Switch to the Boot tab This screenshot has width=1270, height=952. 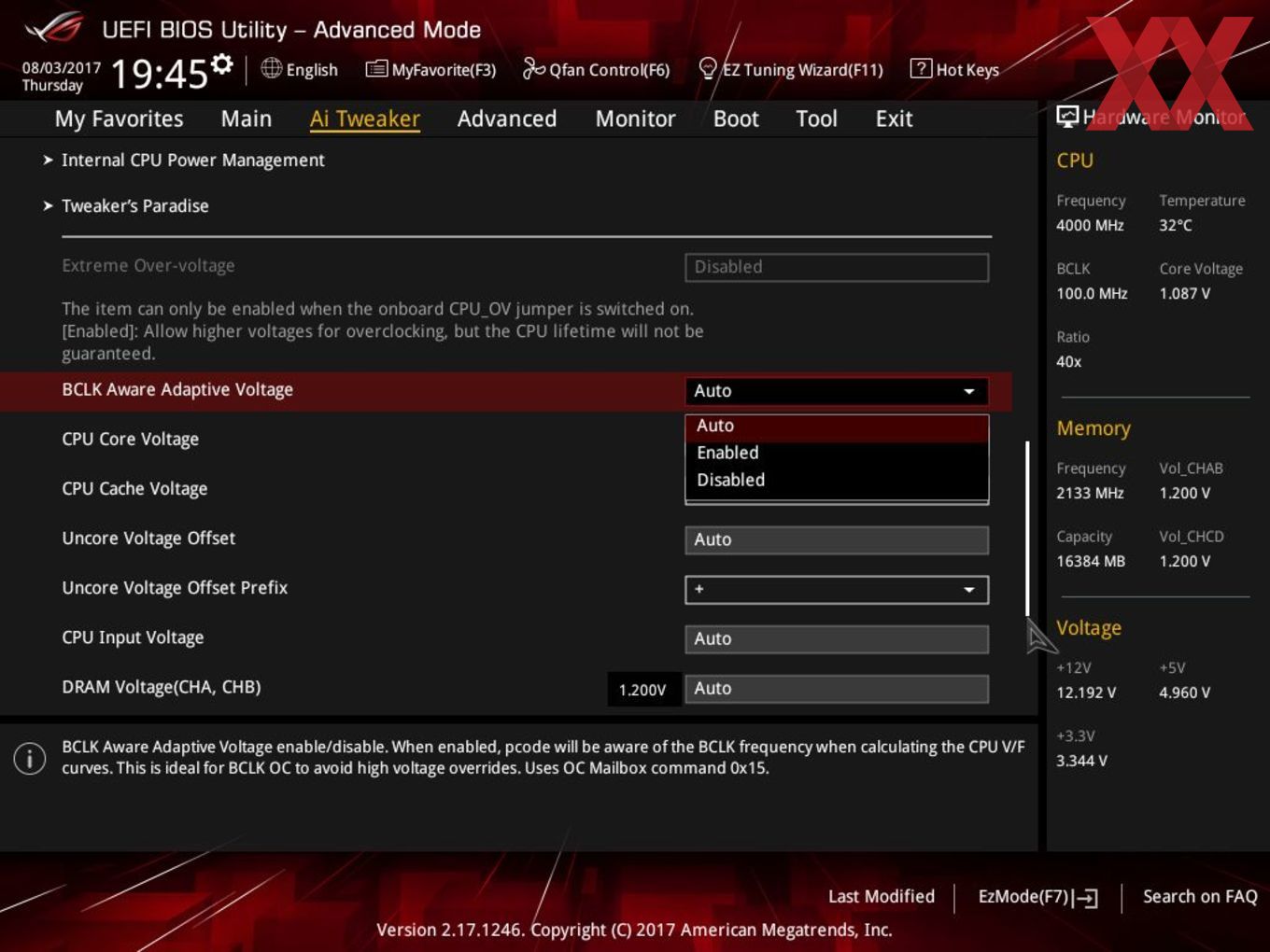pyautogui.click(x=736, y=119)
